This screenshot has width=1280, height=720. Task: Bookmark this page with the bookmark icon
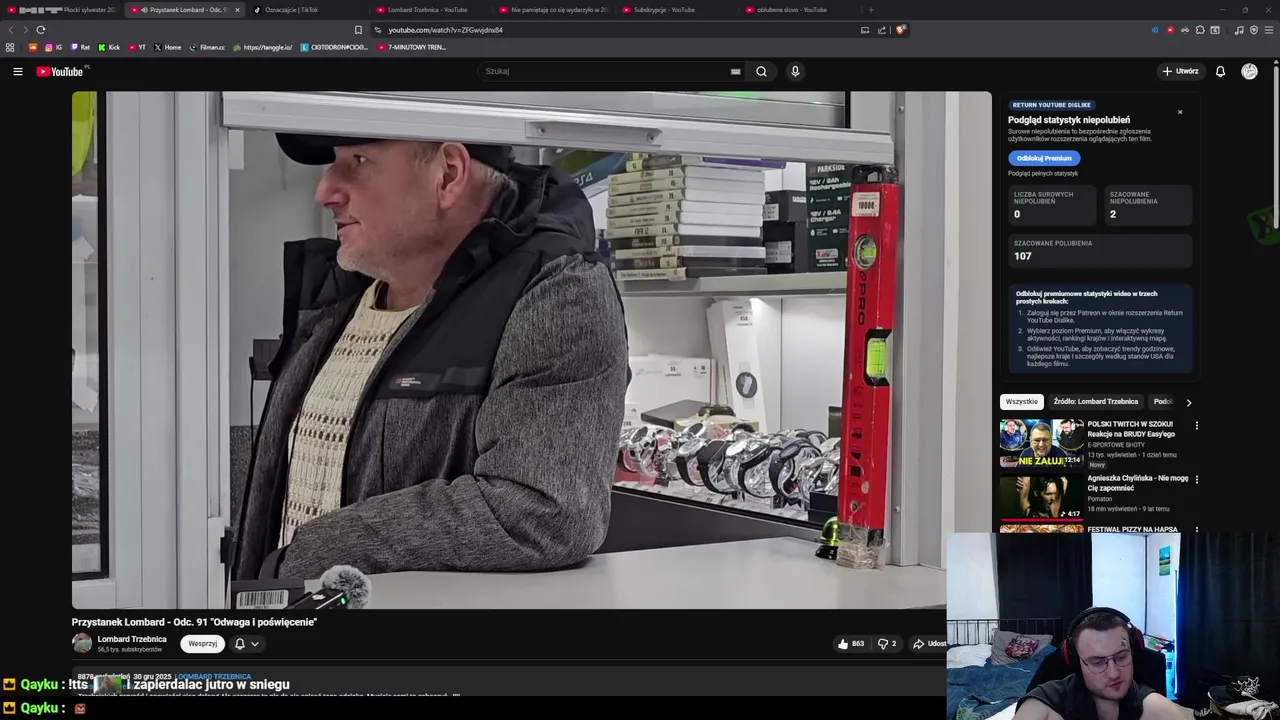click(358, 30)
